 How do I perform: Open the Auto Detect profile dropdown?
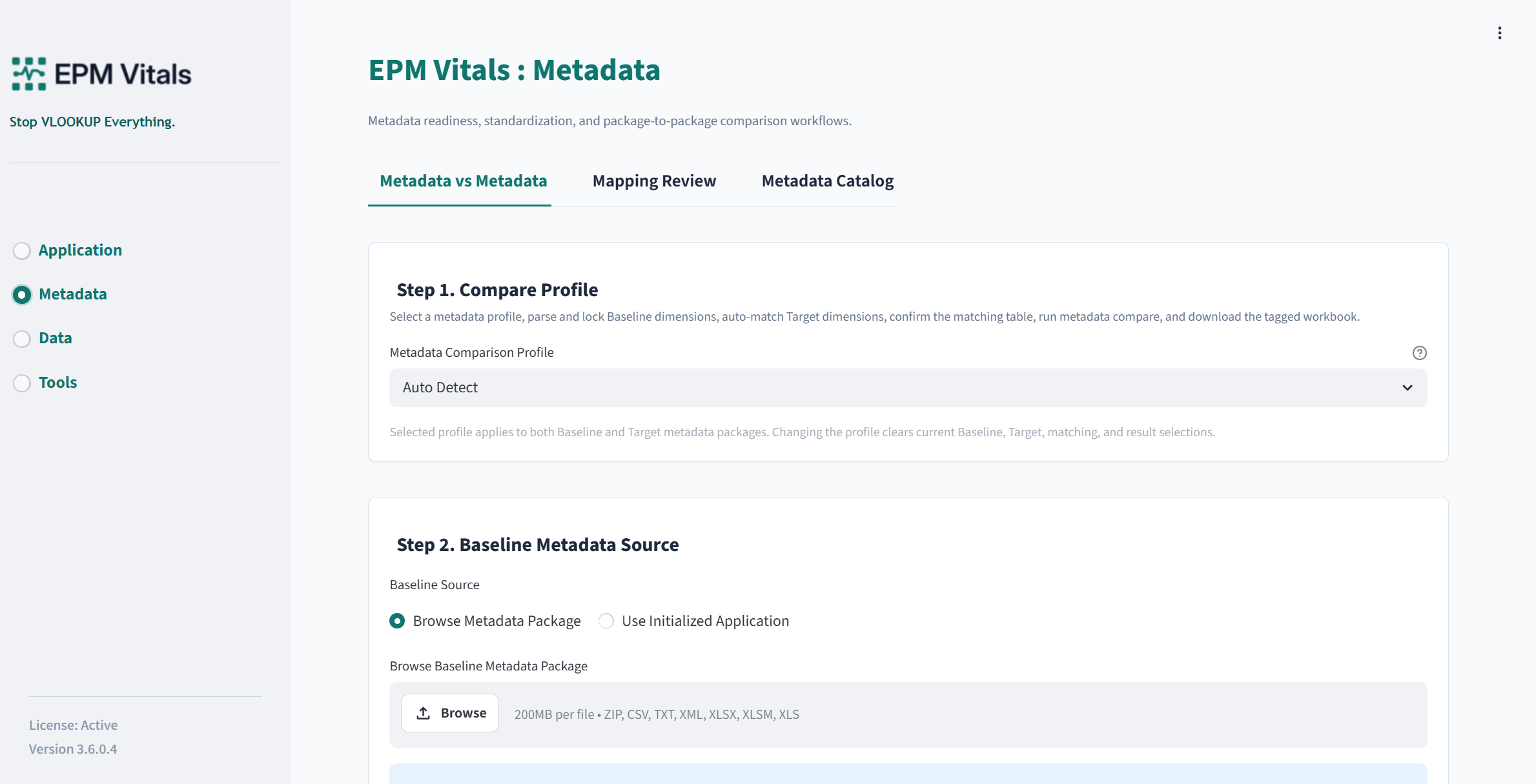908,388
